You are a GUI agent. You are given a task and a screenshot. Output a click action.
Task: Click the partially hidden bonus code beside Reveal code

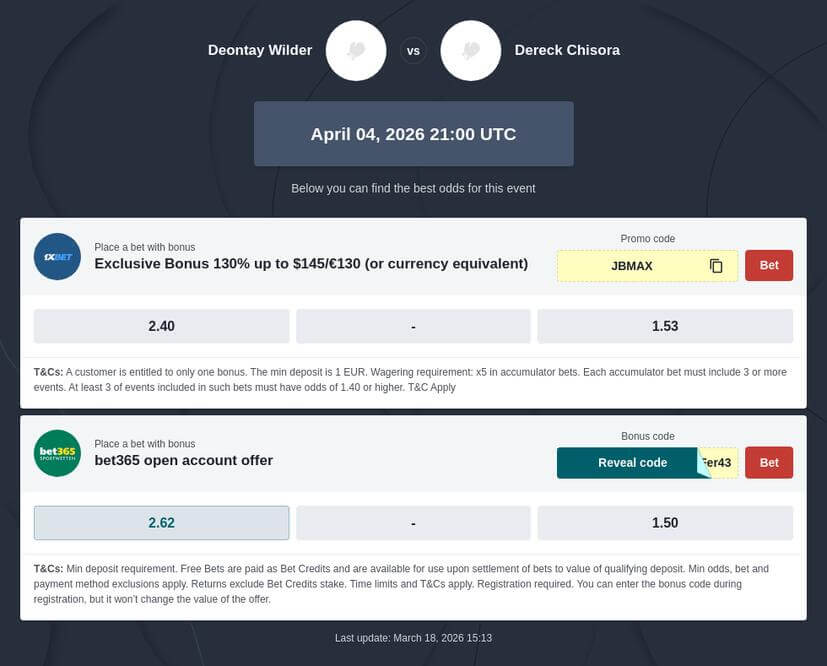[x=717, y=462]
